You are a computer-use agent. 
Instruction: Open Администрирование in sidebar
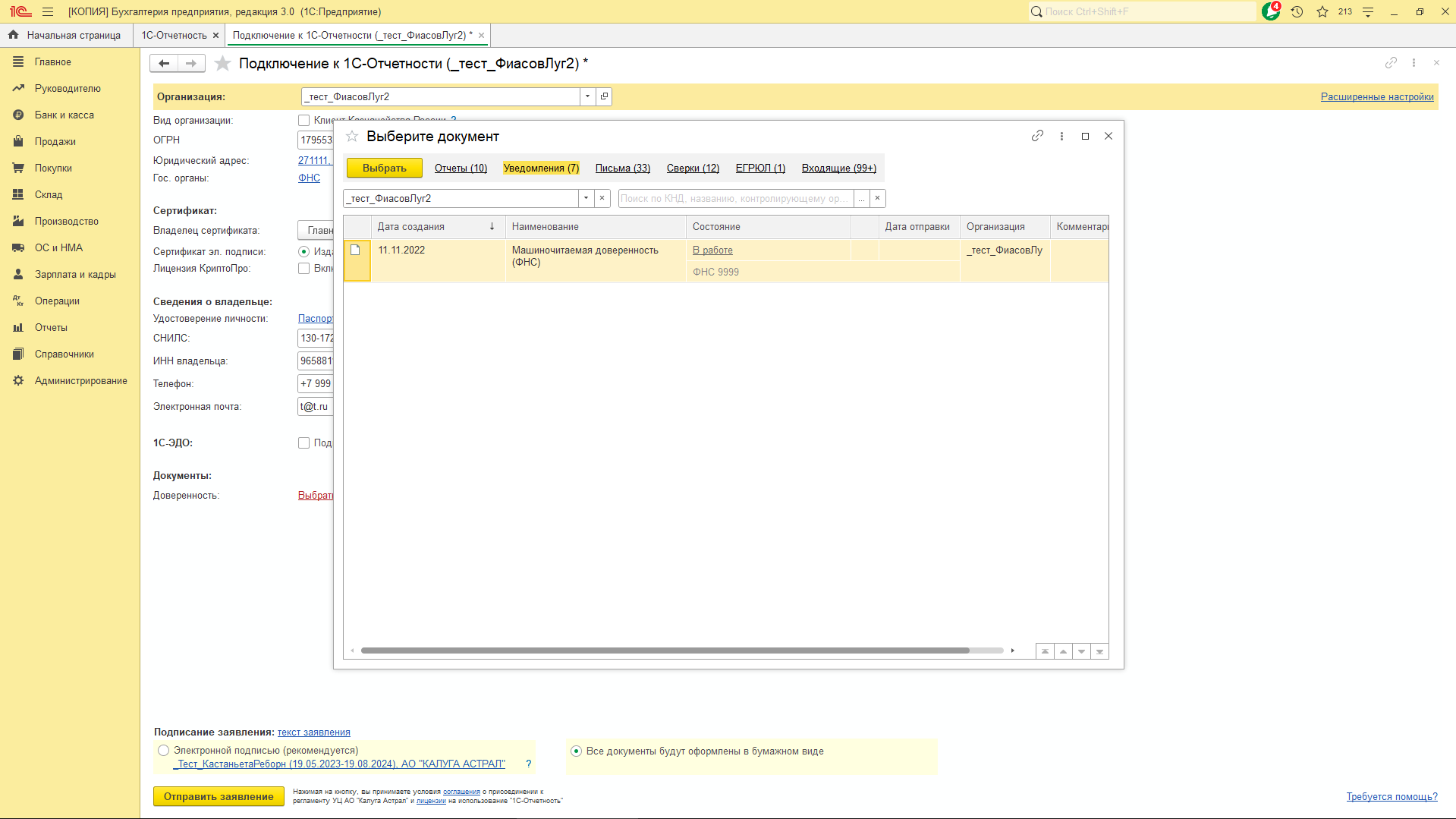(80, 380)
